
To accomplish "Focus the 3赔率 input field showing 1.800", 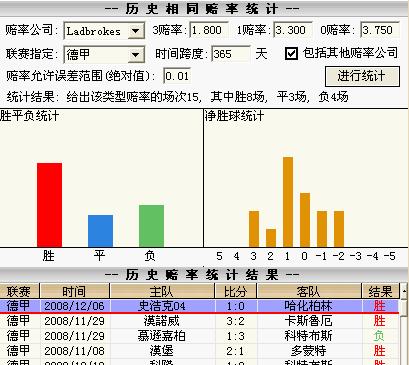I will click(x=209, y=31).
